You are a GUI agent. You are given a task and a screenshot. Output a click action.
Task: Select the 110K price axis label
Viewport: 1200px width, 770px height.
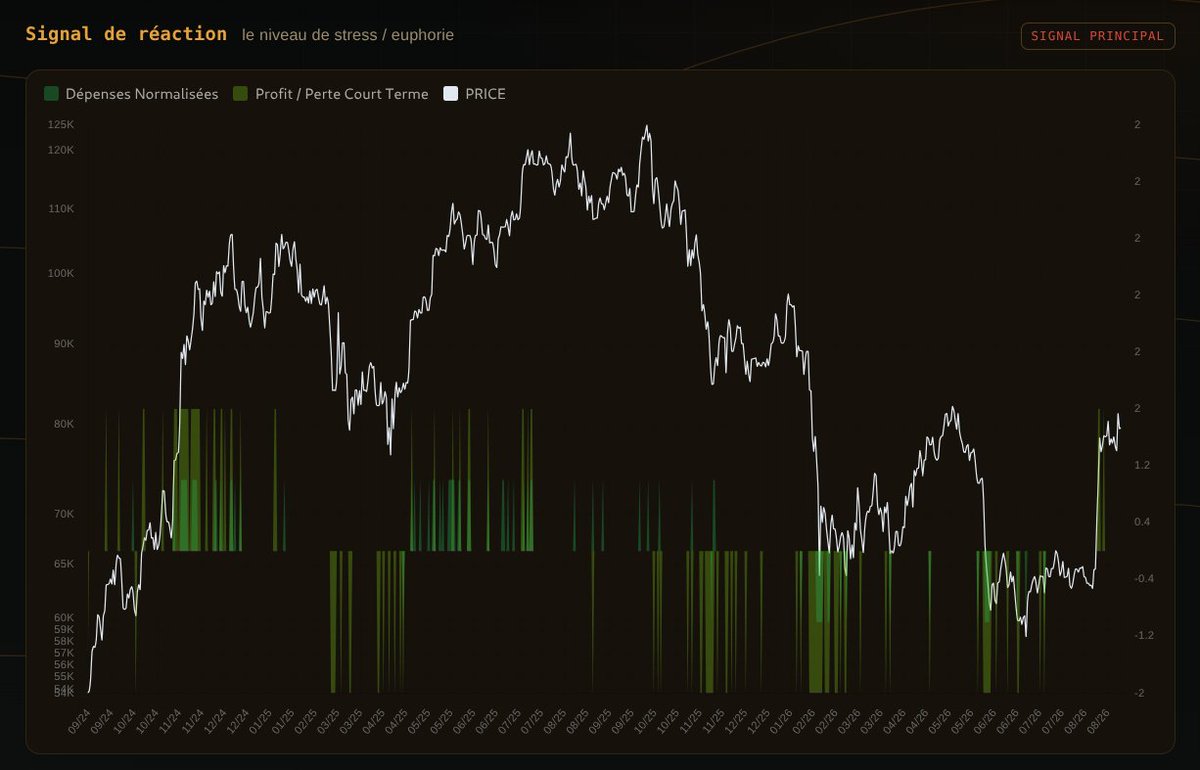coord(61,209)
